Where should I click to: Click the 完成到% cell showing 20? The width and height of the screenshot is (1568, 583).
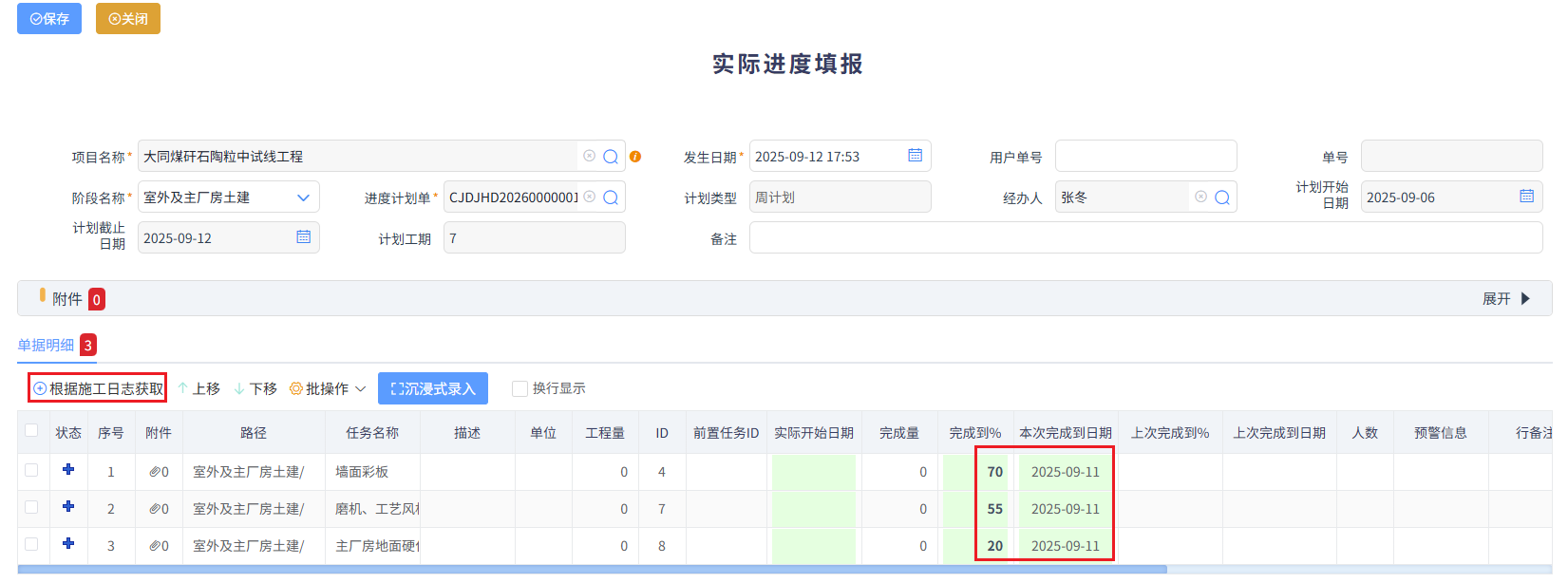975,546
